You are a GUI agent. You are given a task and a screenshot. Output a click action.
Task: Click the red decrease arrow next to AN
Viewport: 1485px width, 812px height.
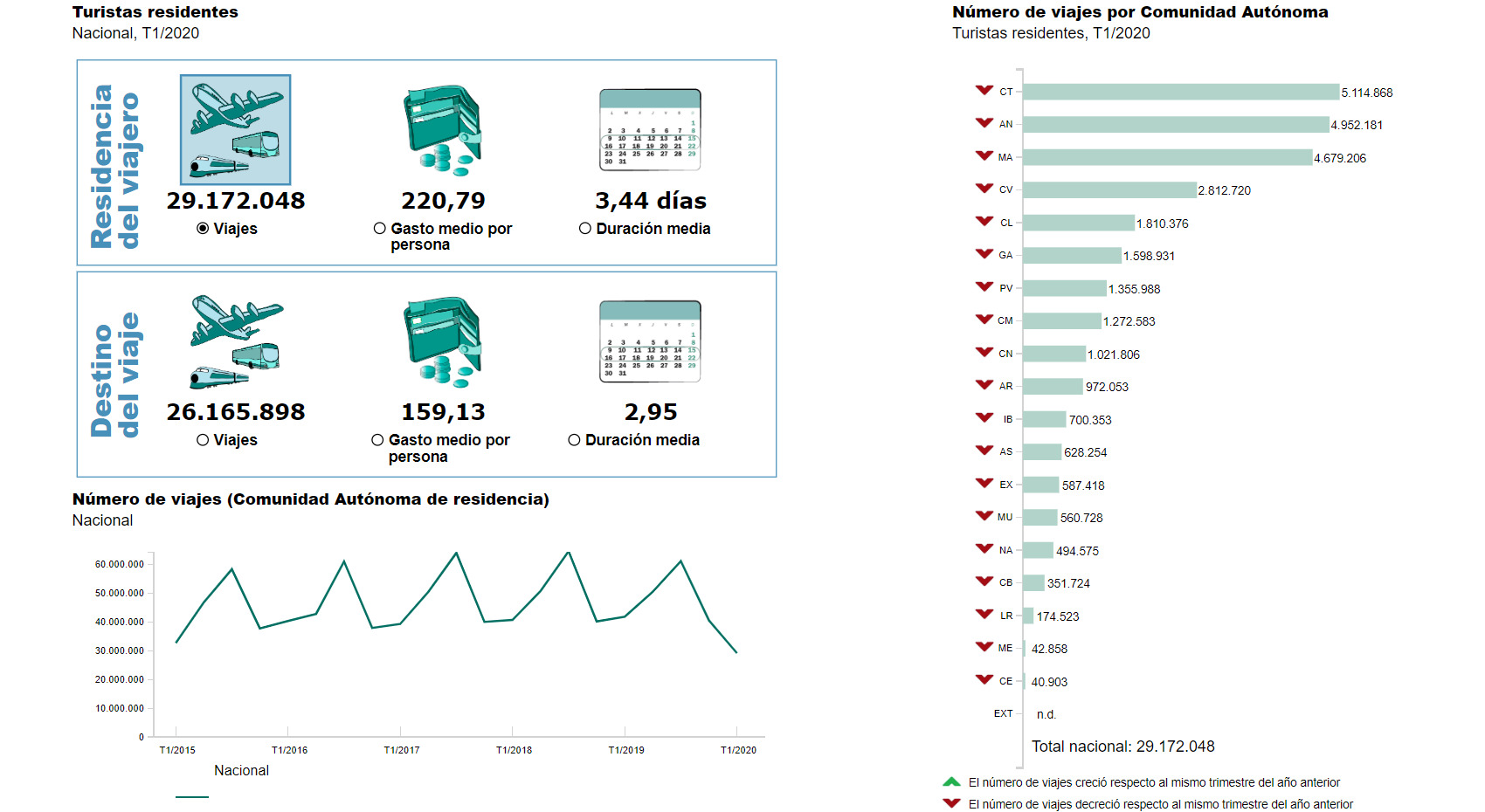pos(984,123)
